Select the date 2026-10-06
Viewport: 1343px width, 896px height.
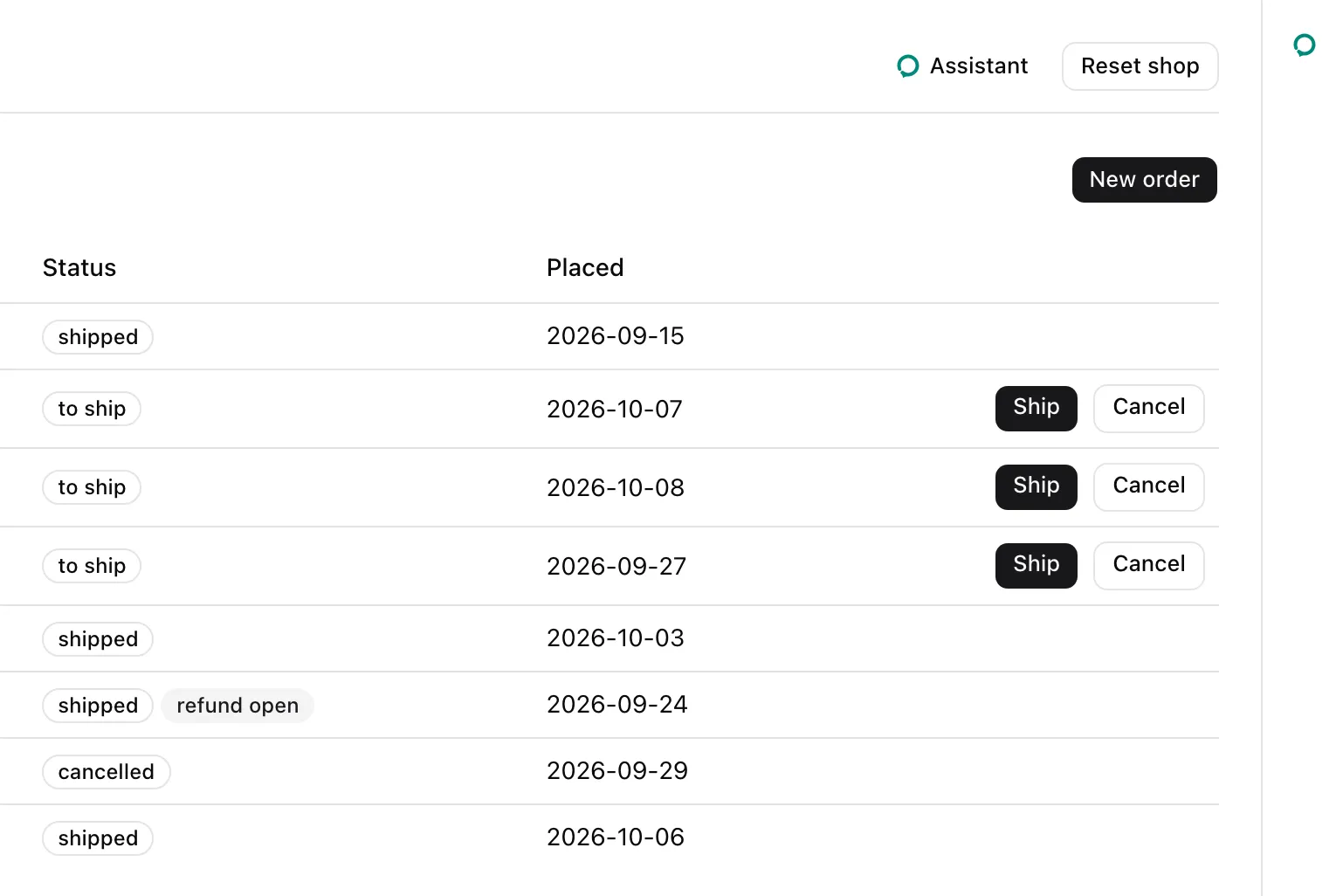(616, 837)
